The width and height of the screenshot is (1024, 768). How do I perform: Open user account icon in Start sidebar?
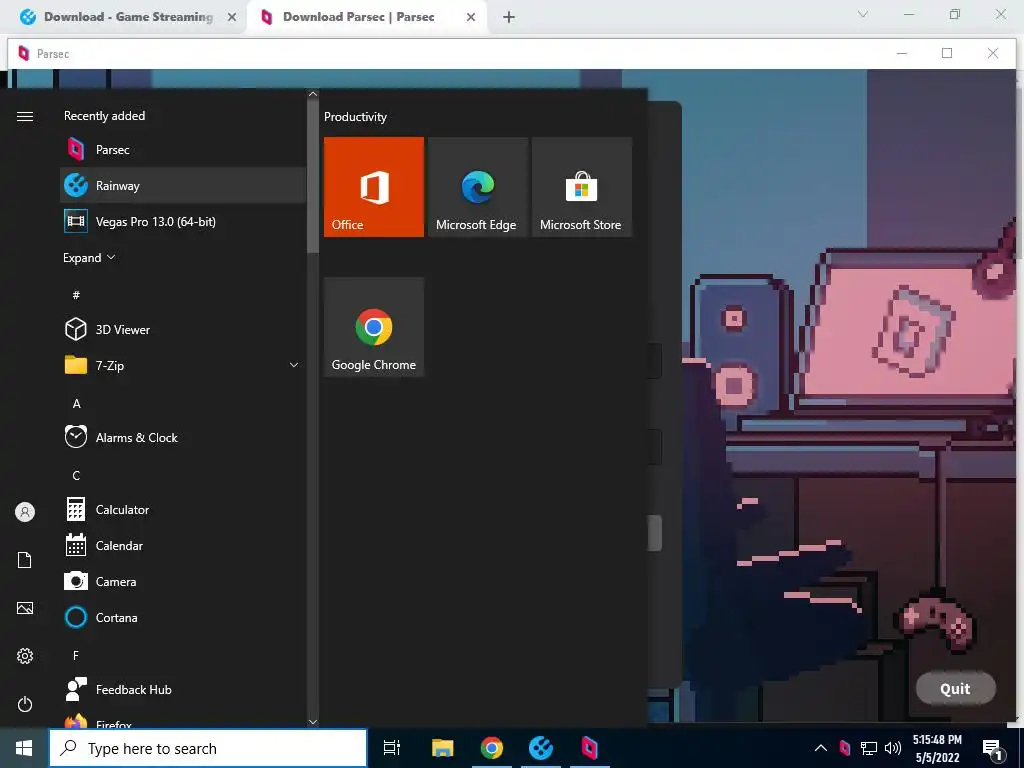pos(25,512)
